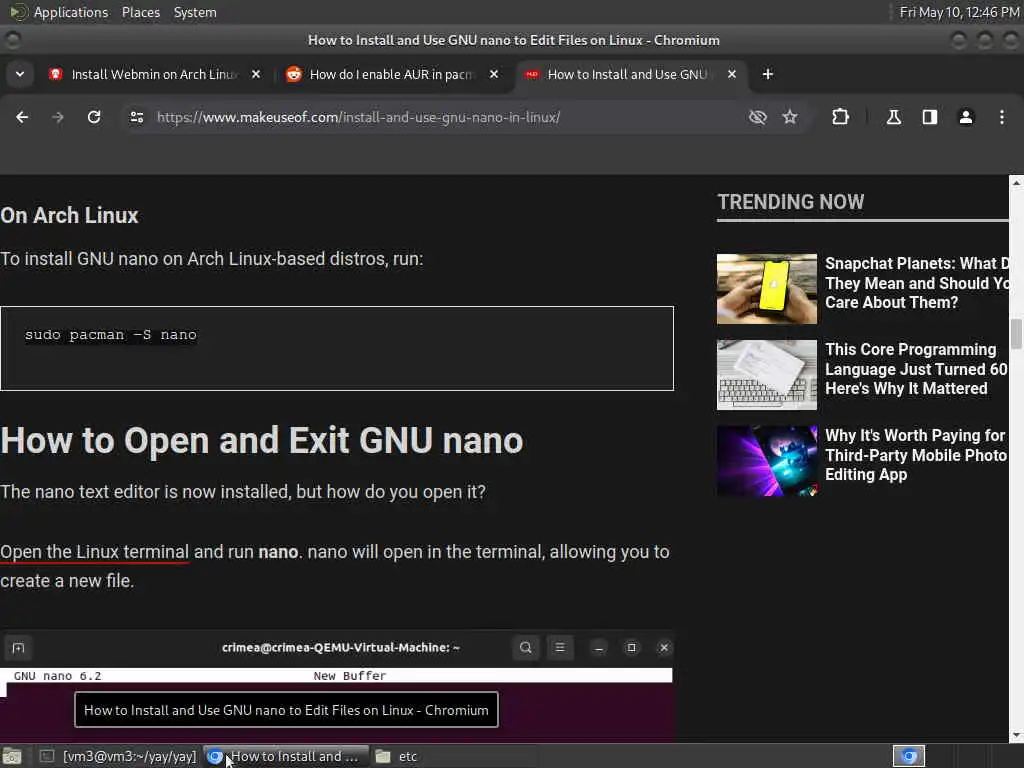Click the terminal hamburger menu in screenshot
The height and width of the screenshot is (768, 1024).
560,648
